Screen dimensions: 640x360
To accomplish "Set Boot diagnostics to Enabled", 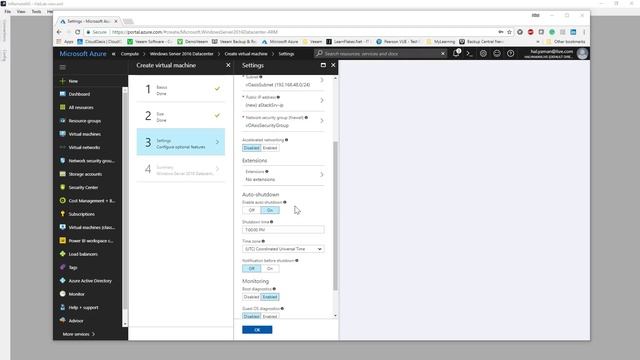I will [x=270, y=297].
